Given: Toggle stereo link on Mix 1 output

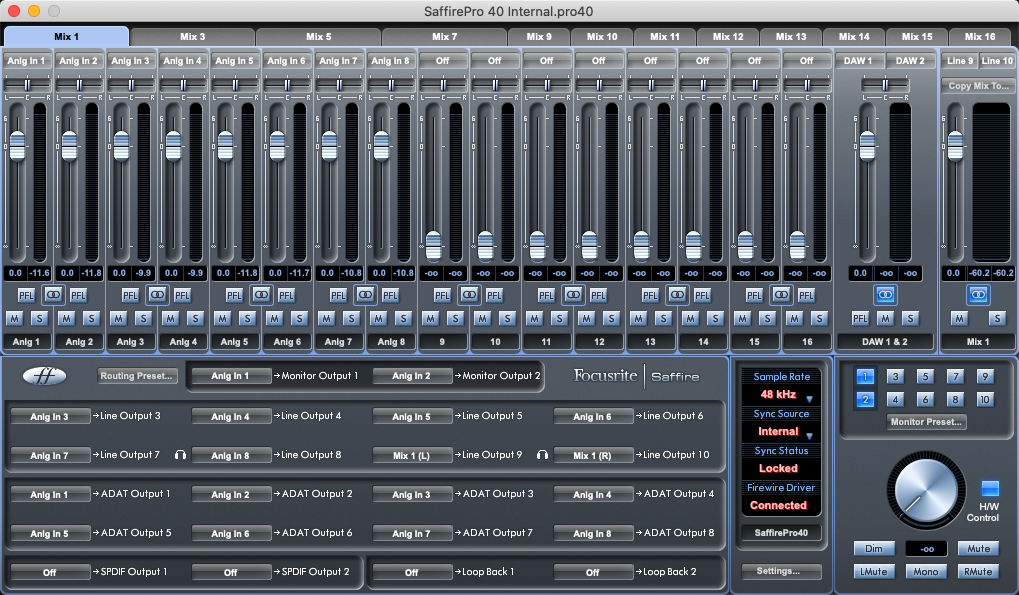Looking at the screenshot, I should coord(978,295).
